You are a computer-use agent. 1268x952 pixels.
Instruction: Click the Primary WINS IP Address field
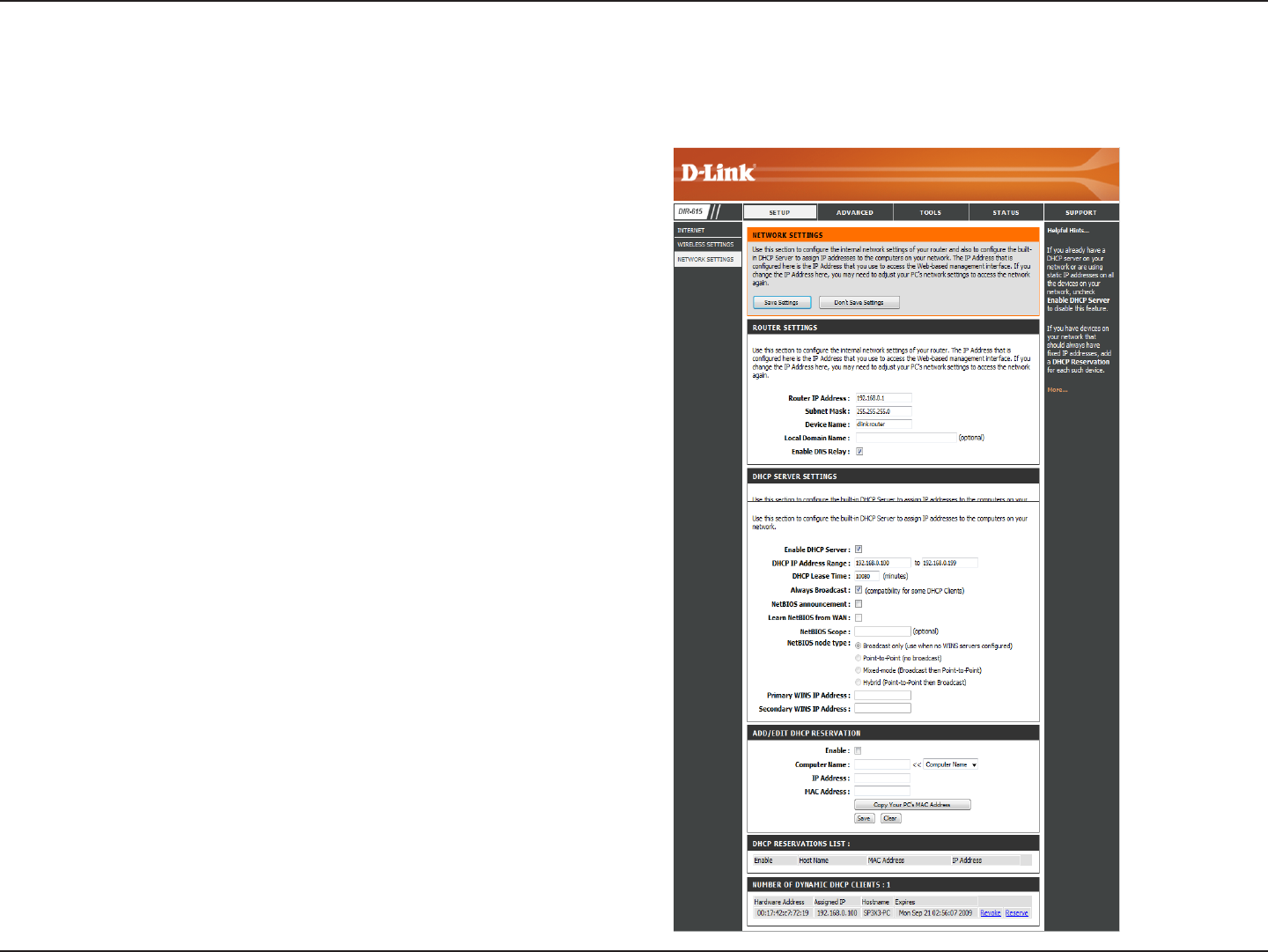[882, 696]
